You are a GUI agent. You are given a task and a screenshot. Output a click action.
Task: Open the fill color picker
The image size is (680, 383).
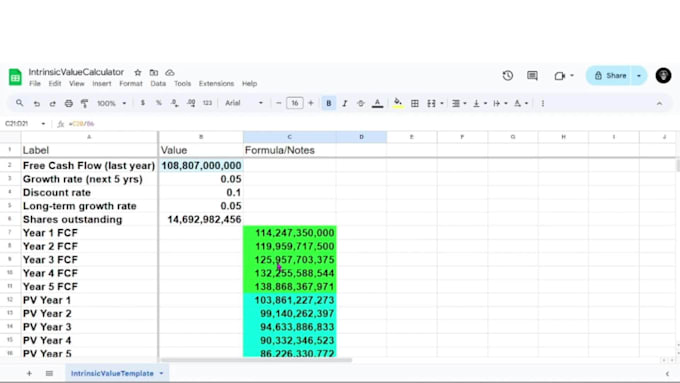click(398, 103)
